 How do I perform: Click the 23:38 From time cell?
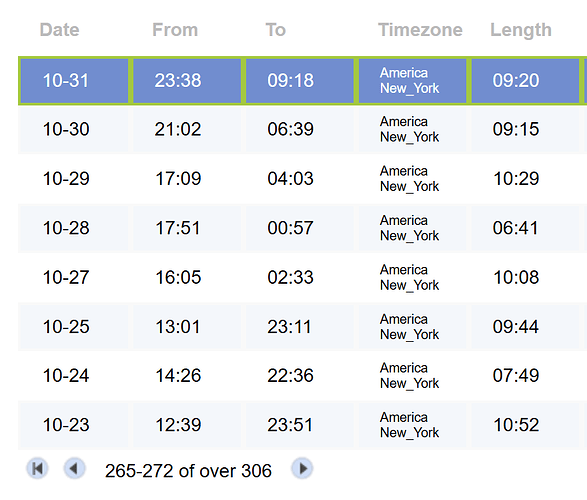pyautogui.click(x=187, y=80)
